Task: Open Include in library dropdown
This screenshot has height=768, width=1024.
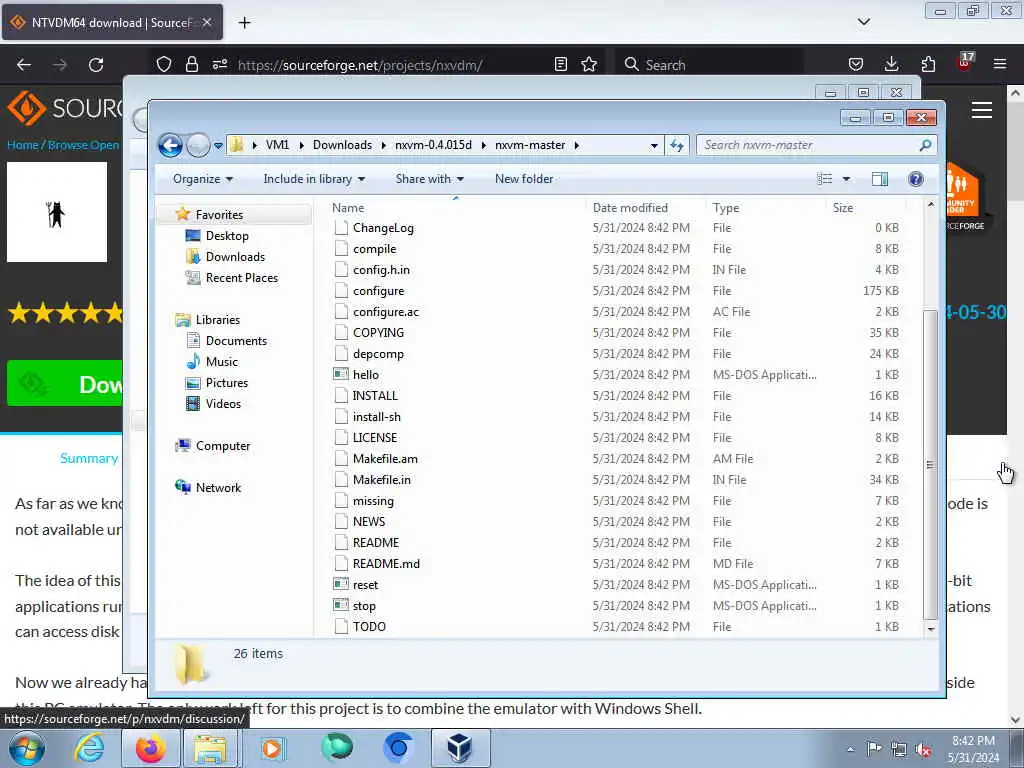Action: [x=314, y=179]
